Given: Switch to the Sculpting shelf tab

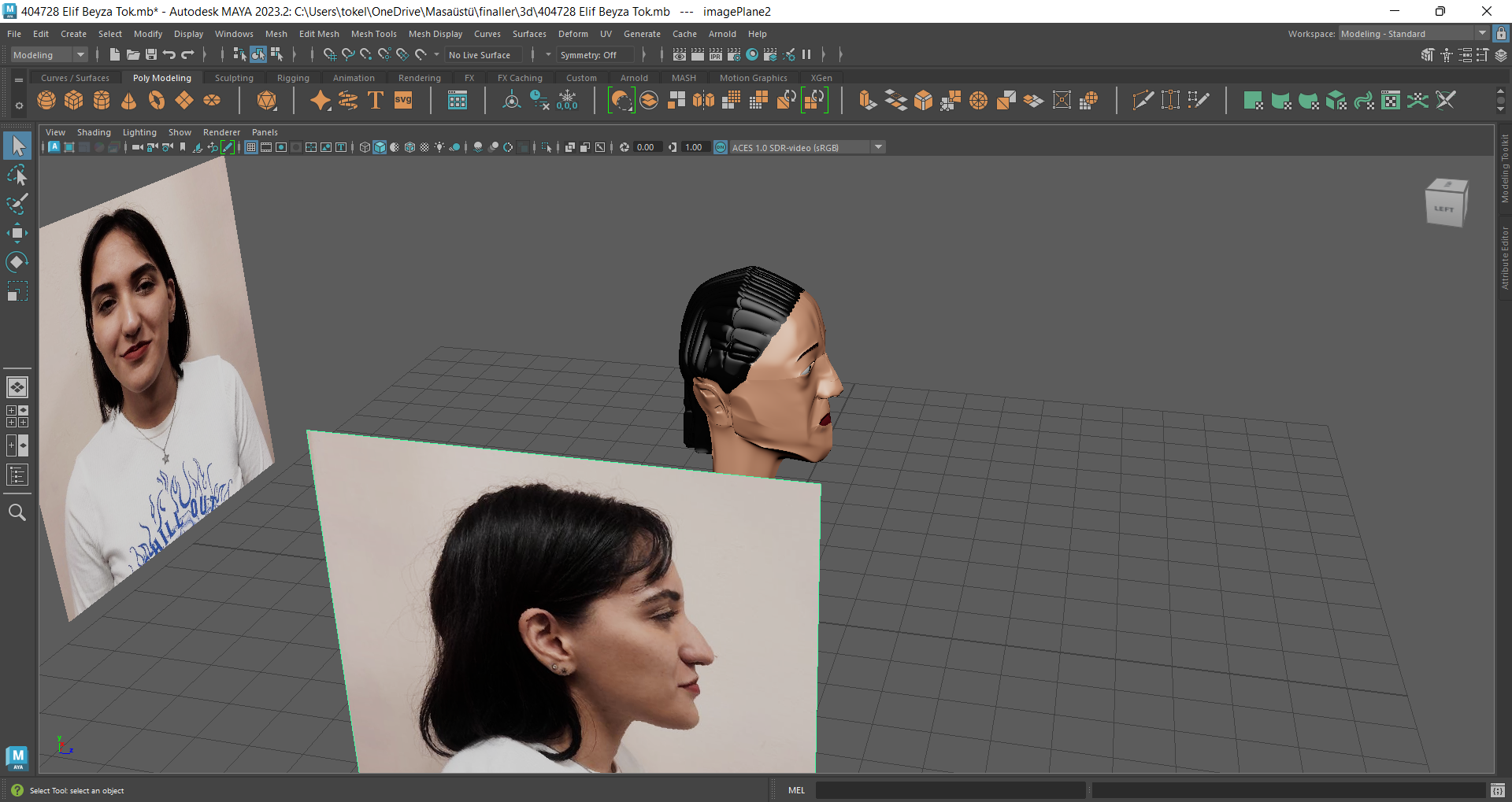Looking at the screenshot, I should pos(234,77).
